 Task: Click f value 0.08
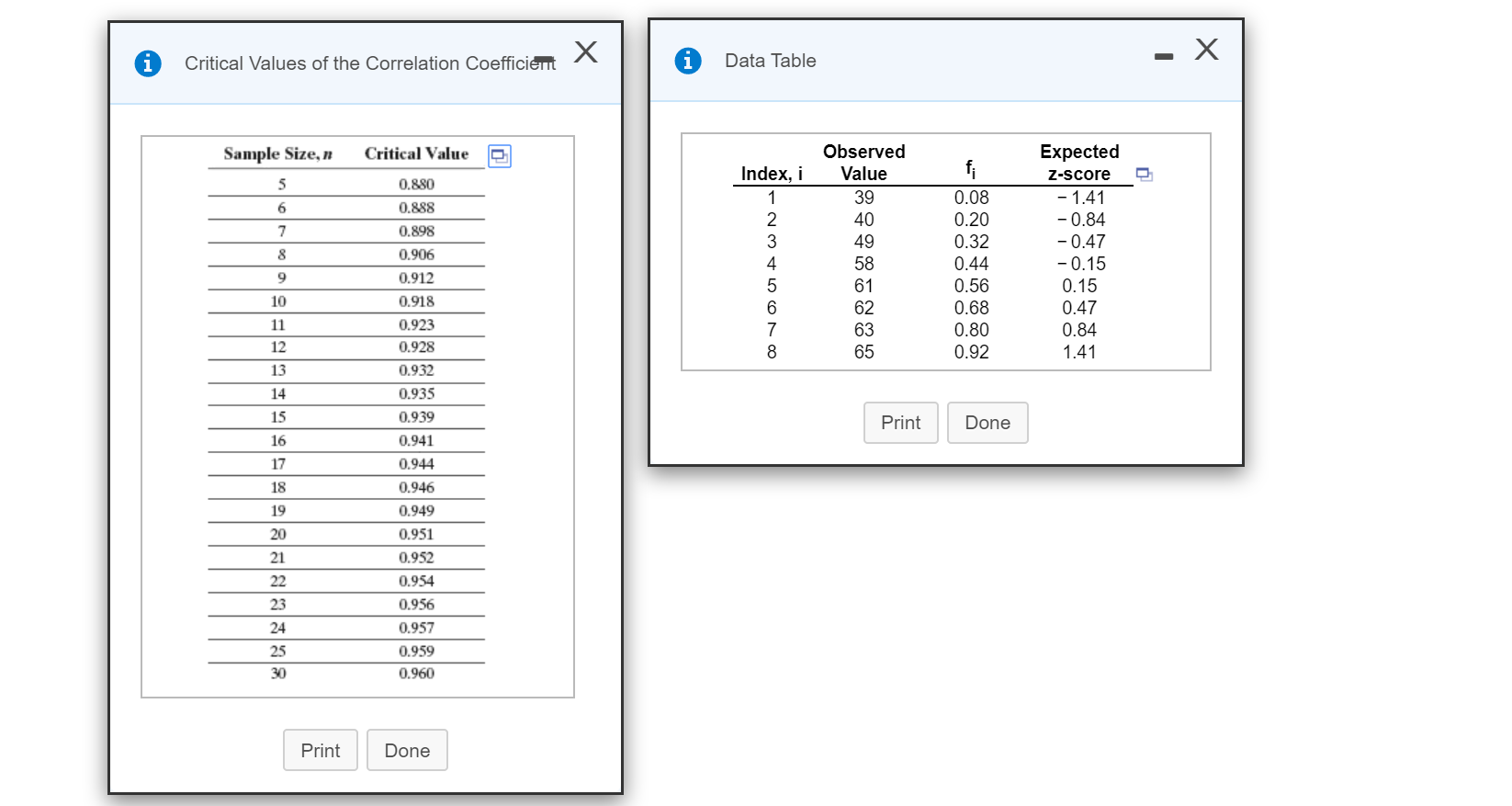pyautogui.click(x=972, y=198)
